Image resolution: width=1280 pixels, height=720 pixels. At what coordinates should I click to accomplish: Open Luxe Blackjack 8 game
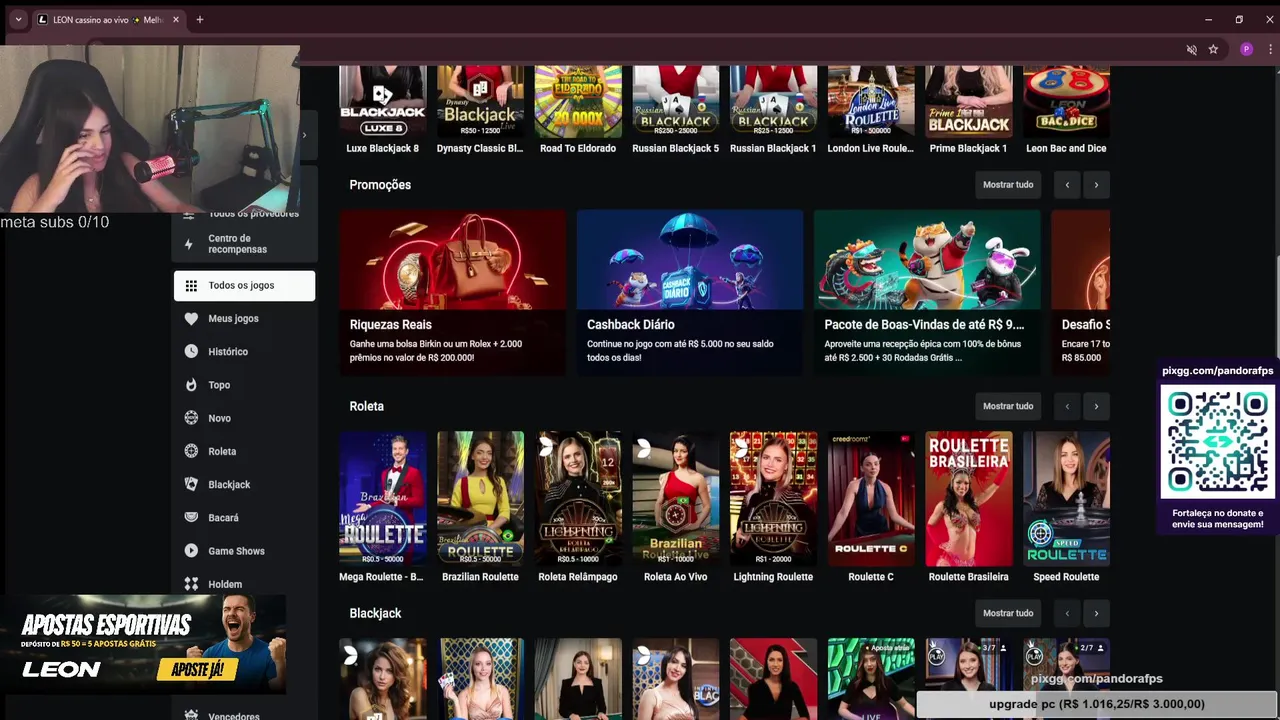tap(382, 102)
